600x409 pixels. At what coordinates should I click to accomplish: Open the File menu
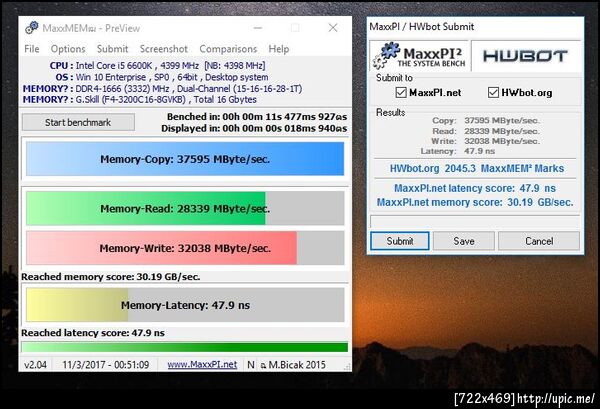pos(31,49)
